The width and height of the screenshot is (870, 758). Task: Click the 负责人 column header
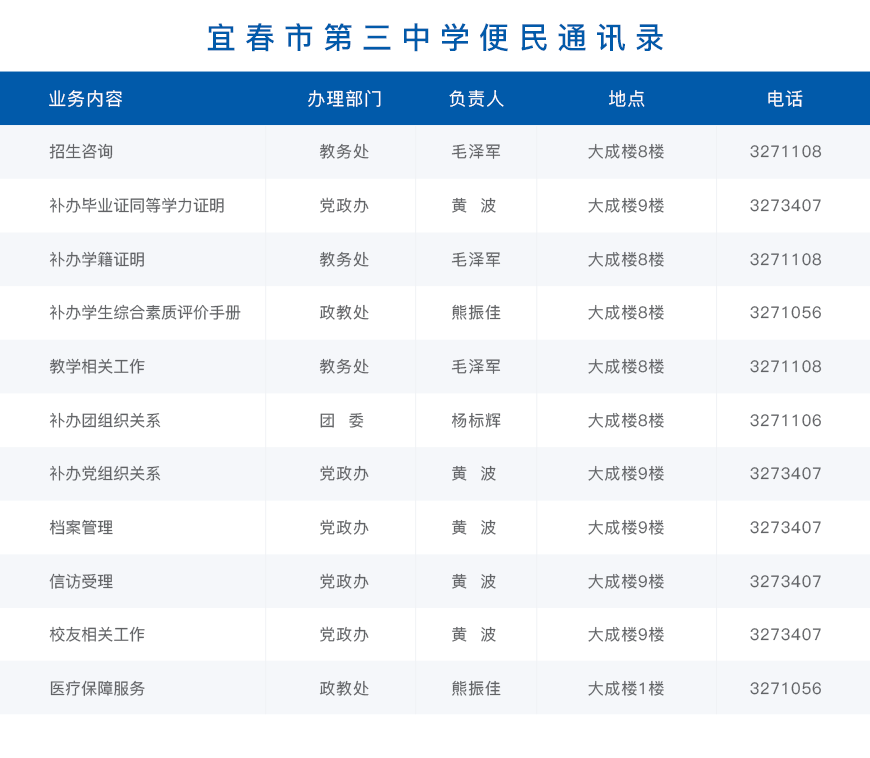tap(476, 99)
